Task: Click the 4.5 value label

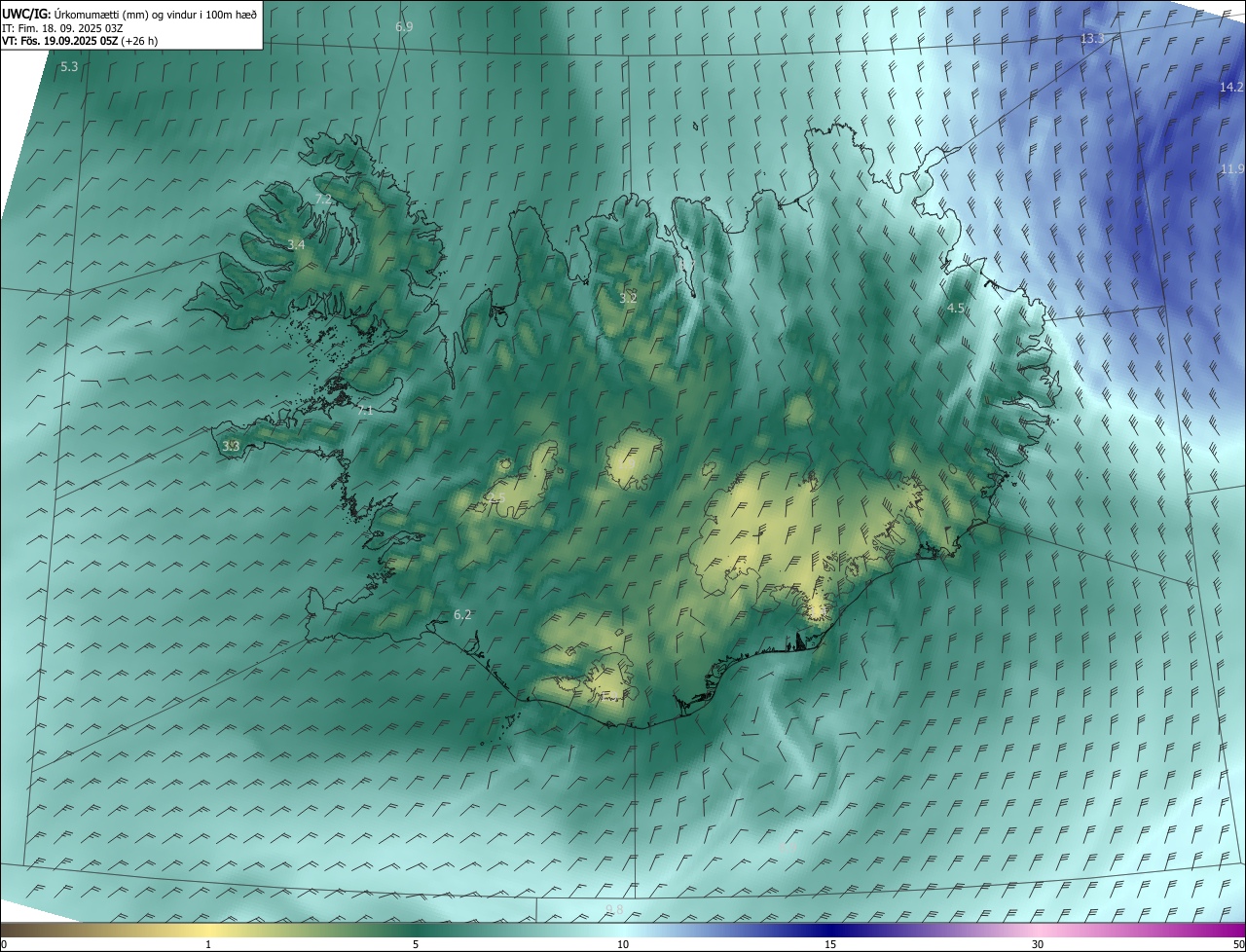Action: coord(956,309)
